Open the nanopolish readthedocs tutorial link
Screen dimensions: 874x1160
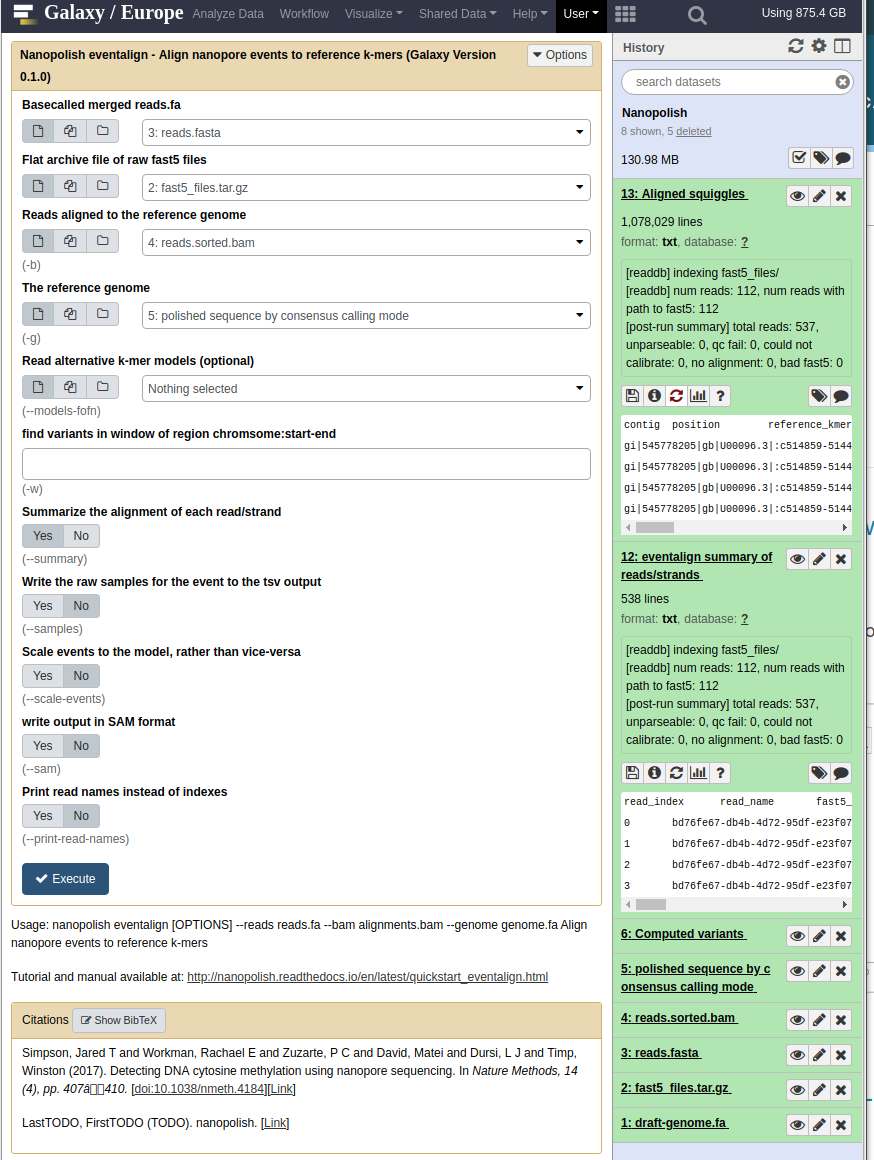[x=368, y=977]
